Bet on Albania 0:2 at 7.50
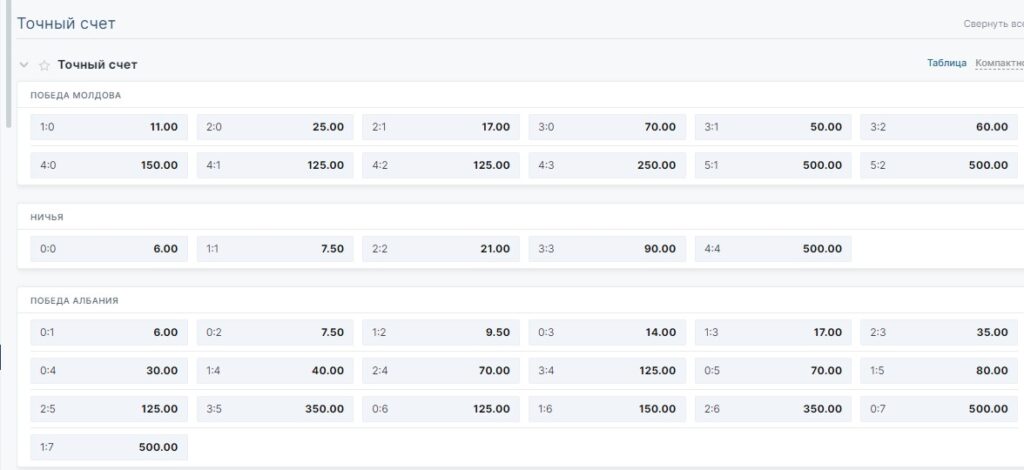The image size is (1024, 470). pyautogui.click(x=275, y=332)
